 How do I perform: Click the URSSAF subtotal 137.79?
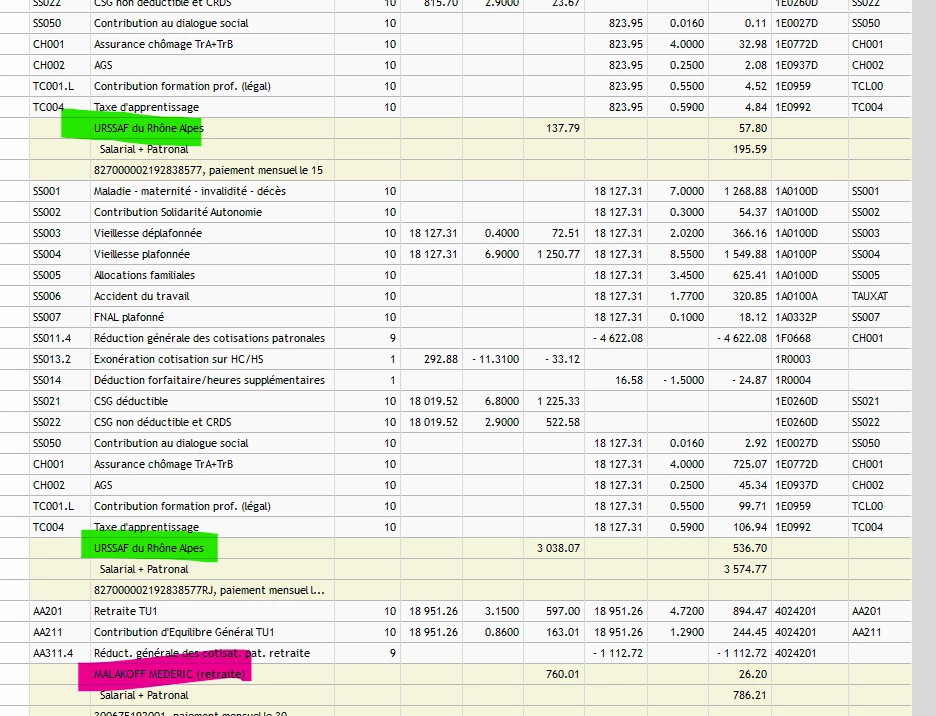pos(563,128)
